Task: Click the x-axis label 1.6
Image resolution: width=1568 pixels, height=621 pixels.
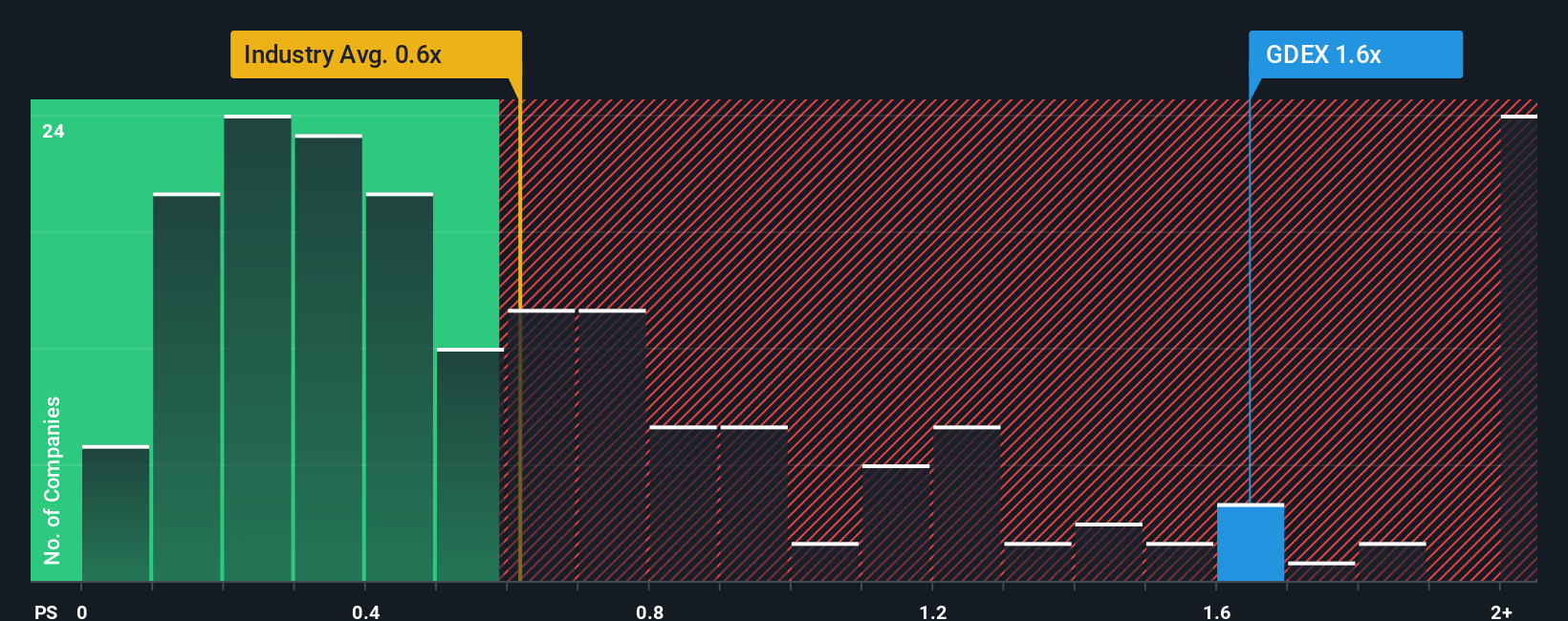Action: (1217, 611)
